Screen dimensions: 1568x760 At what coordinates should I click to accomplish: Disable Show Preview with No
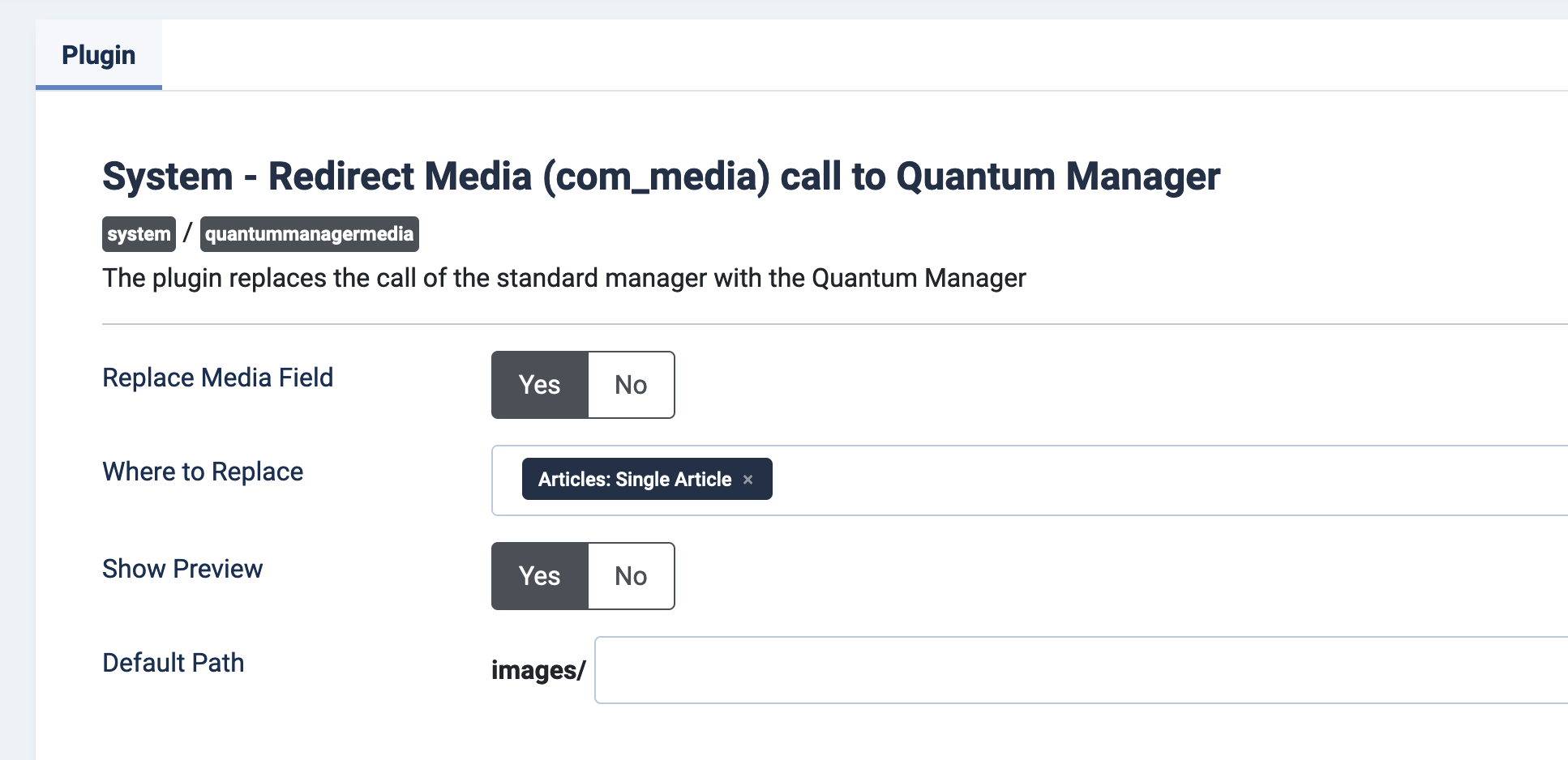click(631, 576)
